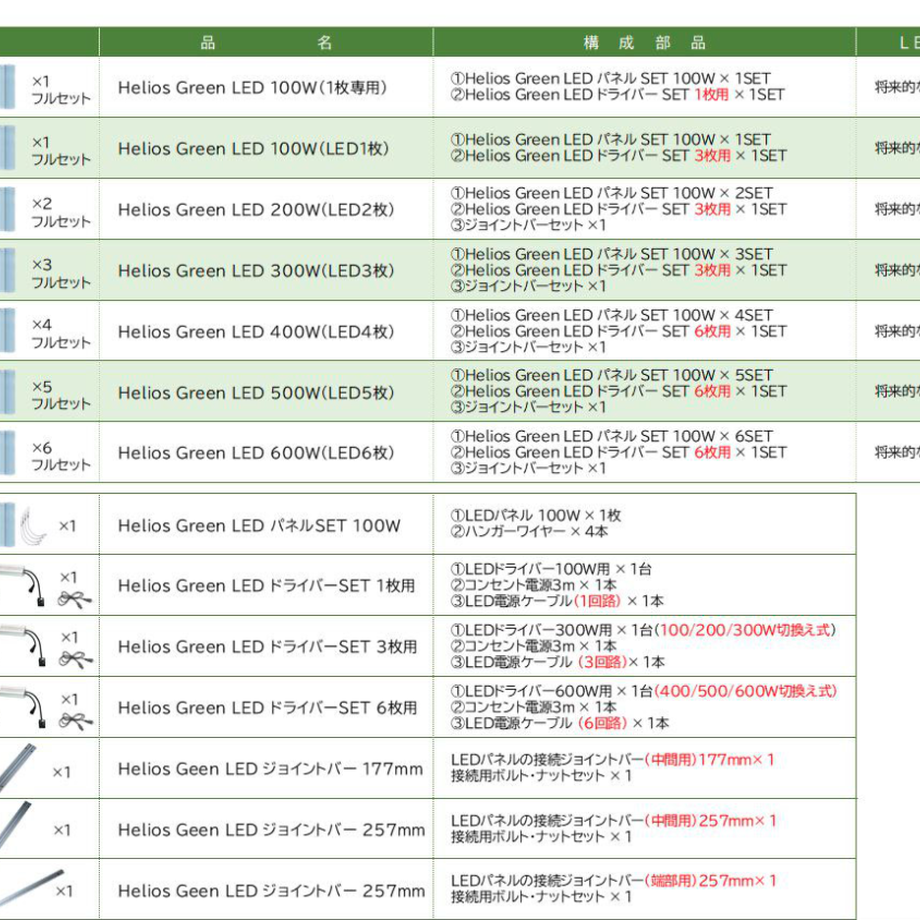Click the ×6 フルセット quantity label

pos(61,456)
